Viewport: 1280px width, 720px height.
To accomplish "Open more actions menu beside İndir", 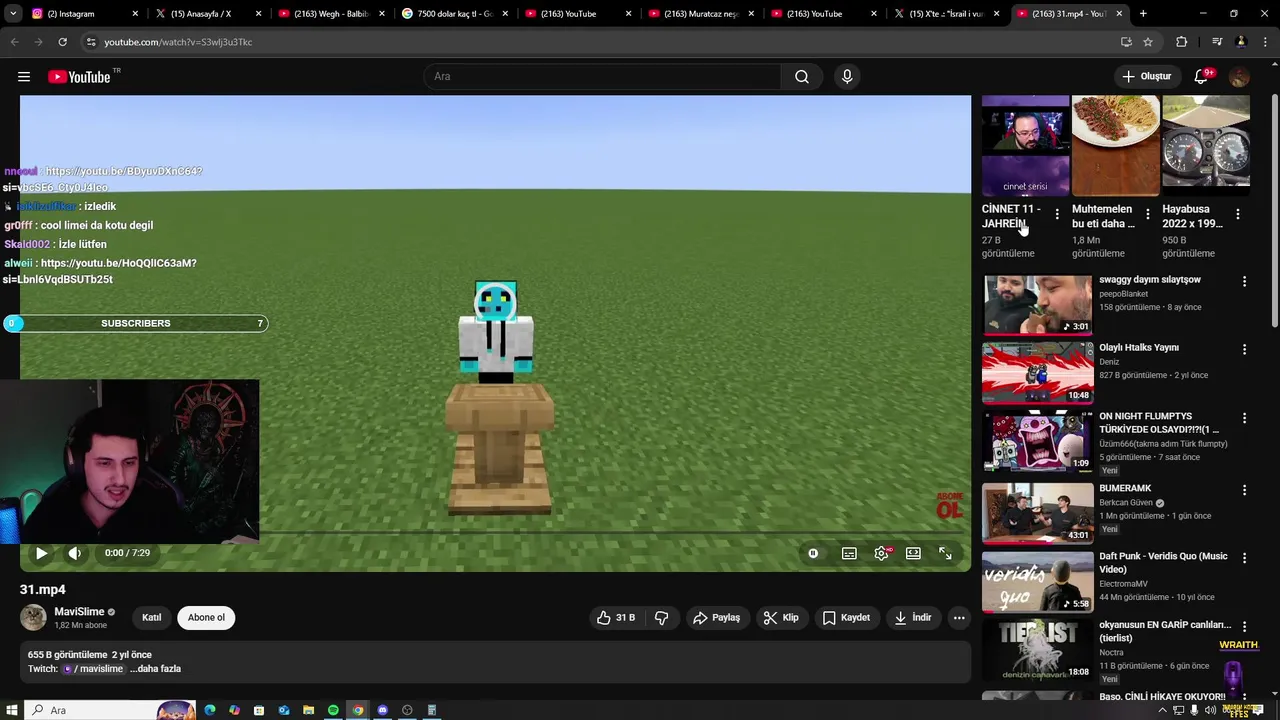I will click(x=959, y=618).
